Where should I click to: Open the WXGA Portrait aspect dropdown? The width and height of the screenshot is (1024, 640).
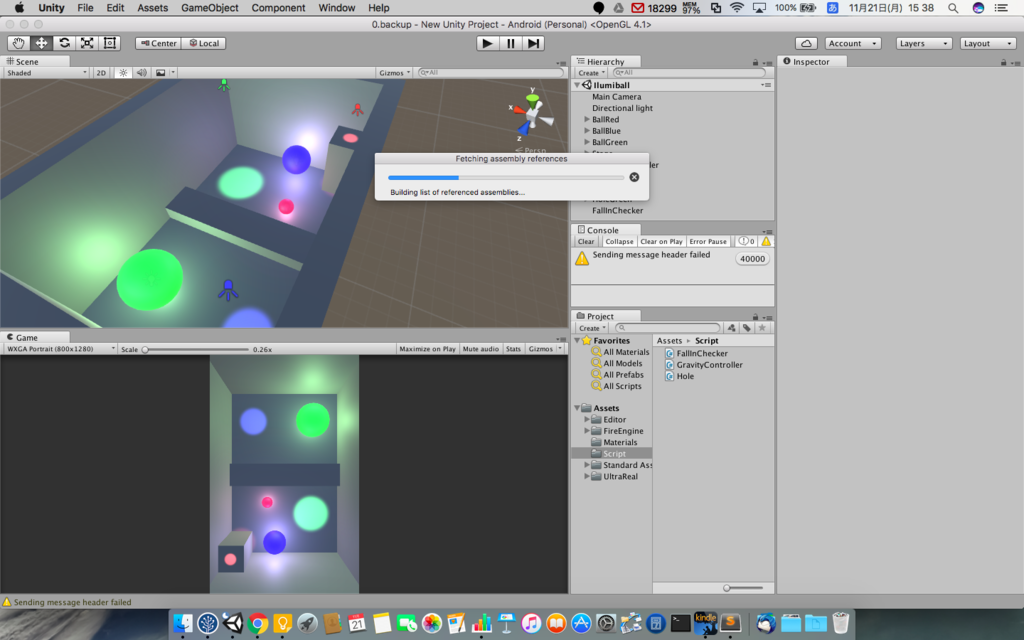60,349
